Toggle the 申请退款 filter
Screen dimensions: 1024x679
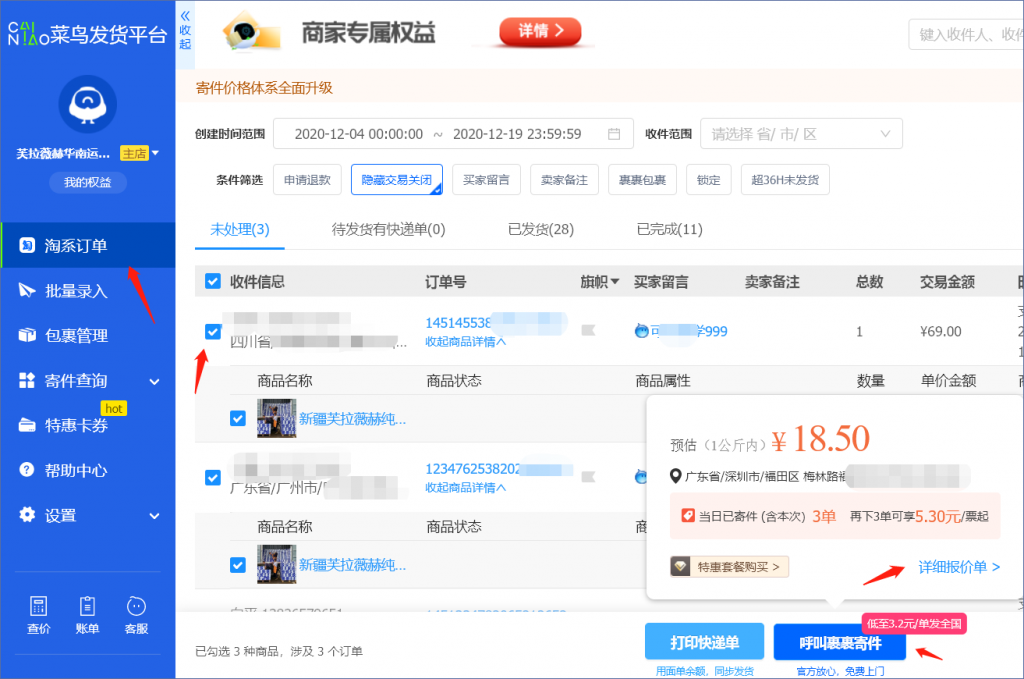tap(307, 180)
